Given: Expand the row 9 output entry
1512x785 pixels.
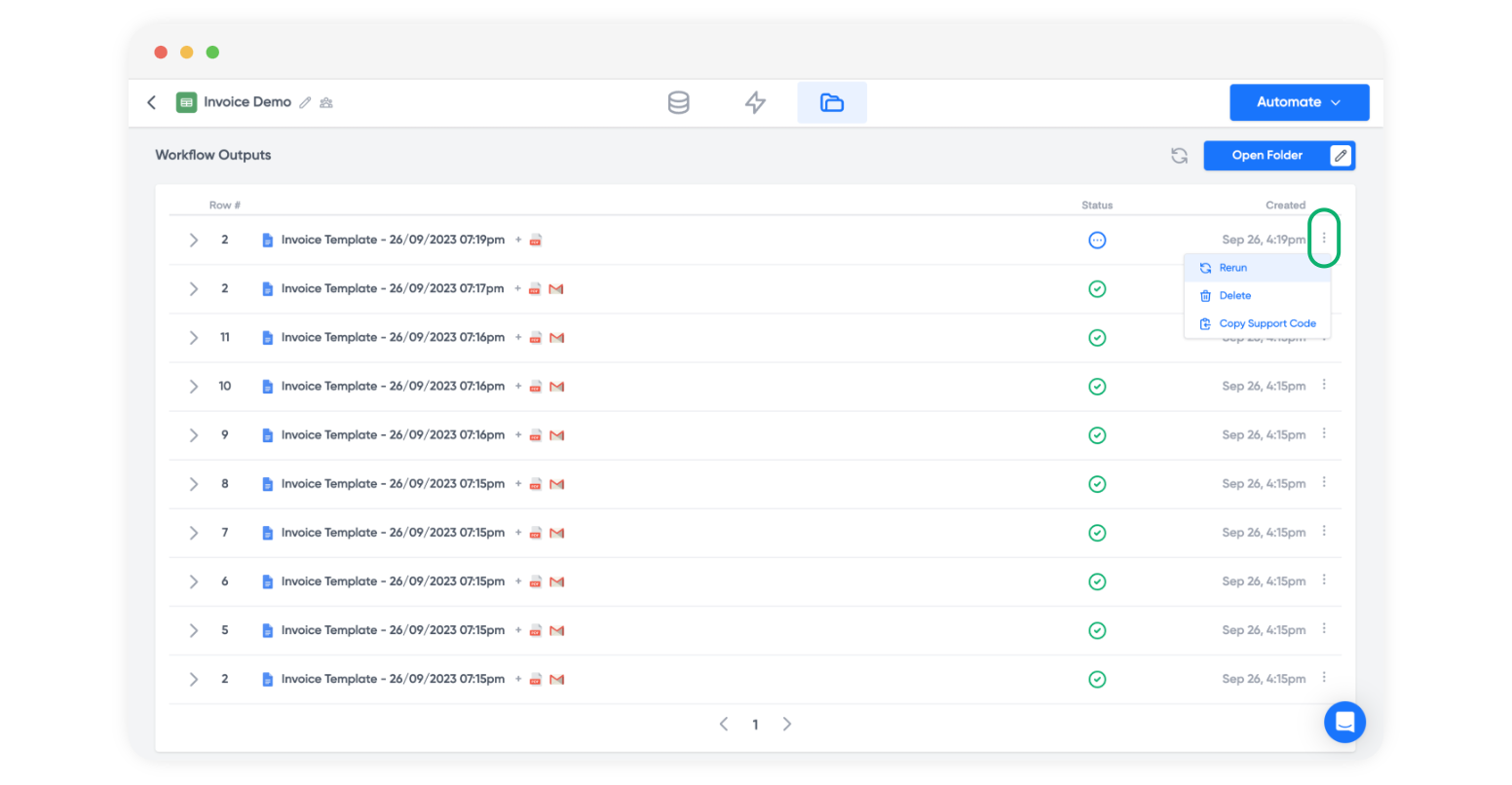Looking at the screenshot, I should (194, 435).
